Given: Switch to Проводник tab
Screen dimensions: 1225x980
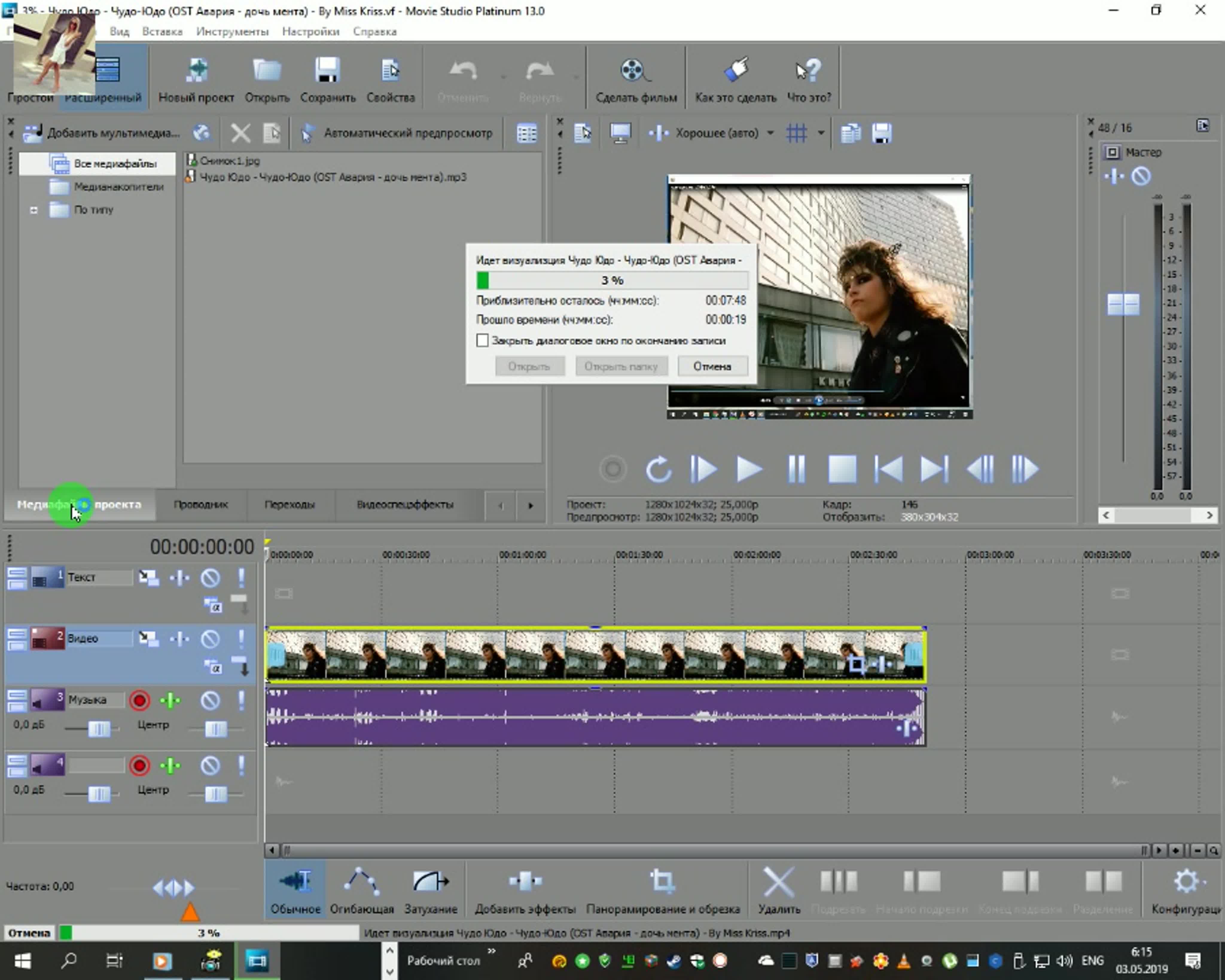Looking at the screenshot, I should tap(201, 505).
